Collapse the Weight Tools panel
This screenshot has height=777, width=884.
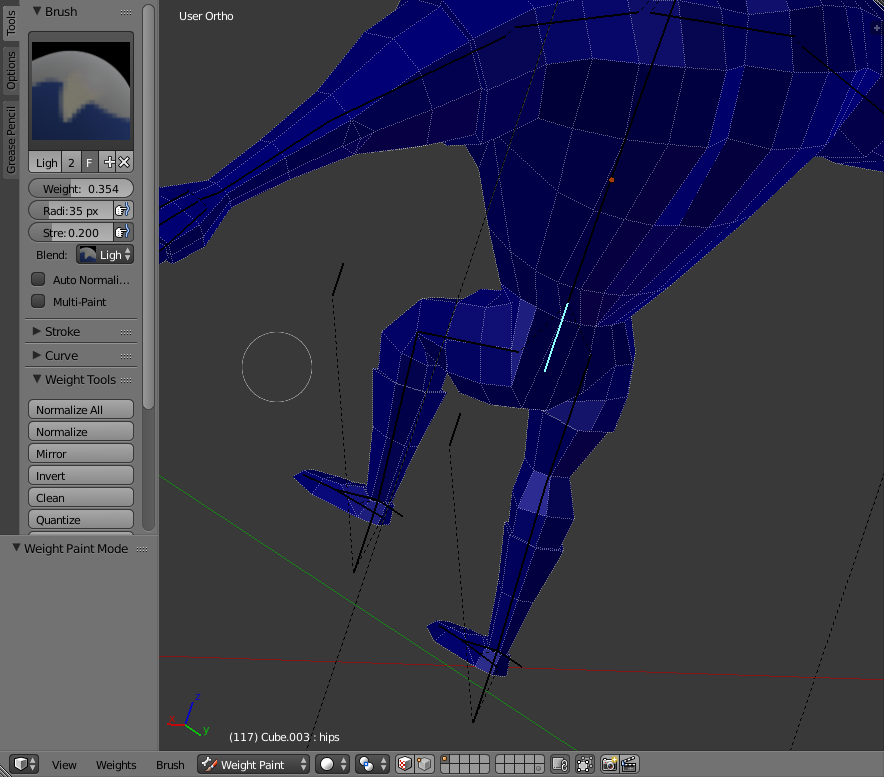(x=37, y=379)
